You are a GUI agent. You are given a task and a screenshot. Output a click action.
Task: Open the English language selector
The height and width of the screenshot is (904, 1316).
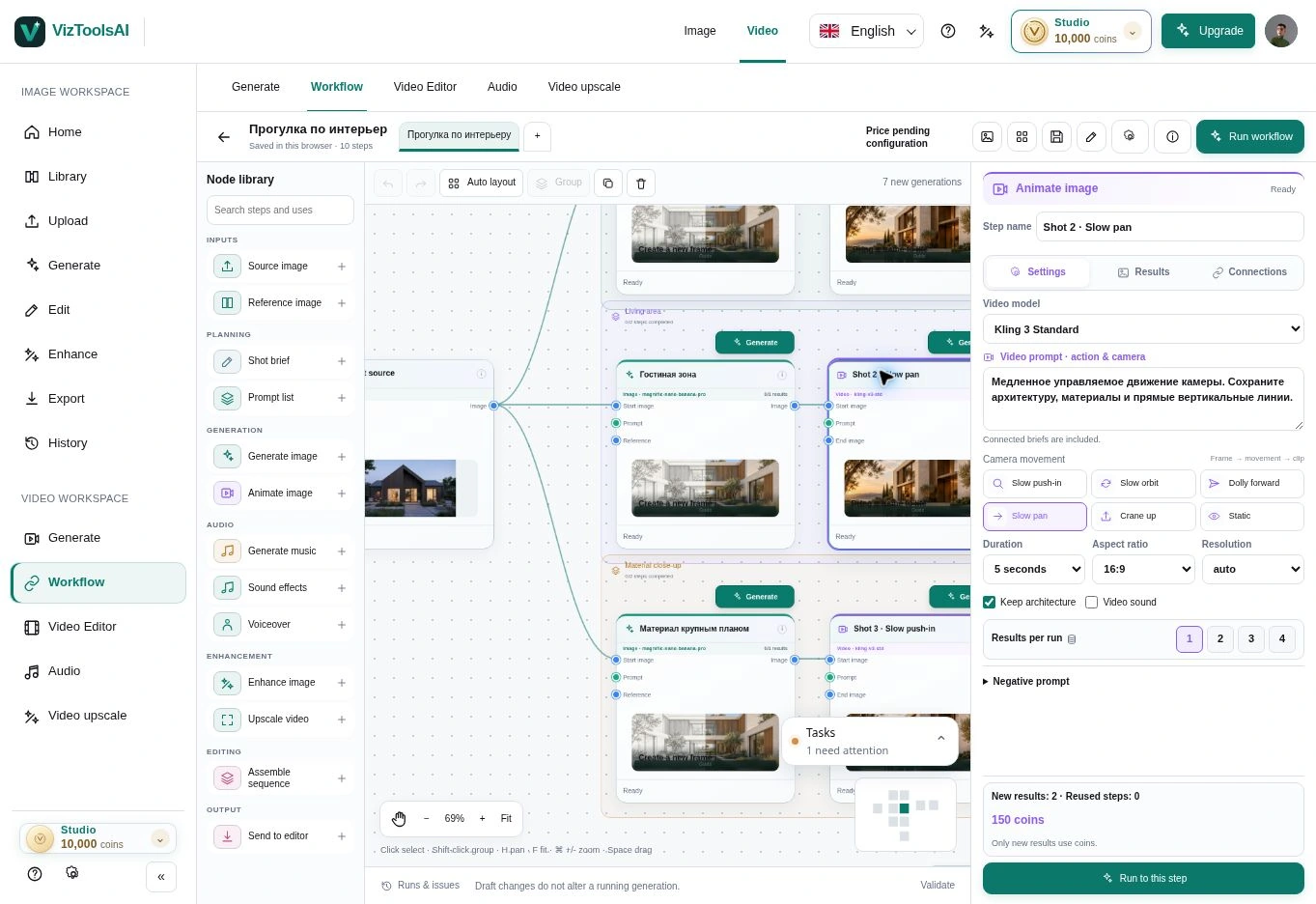tap(866, 31)
